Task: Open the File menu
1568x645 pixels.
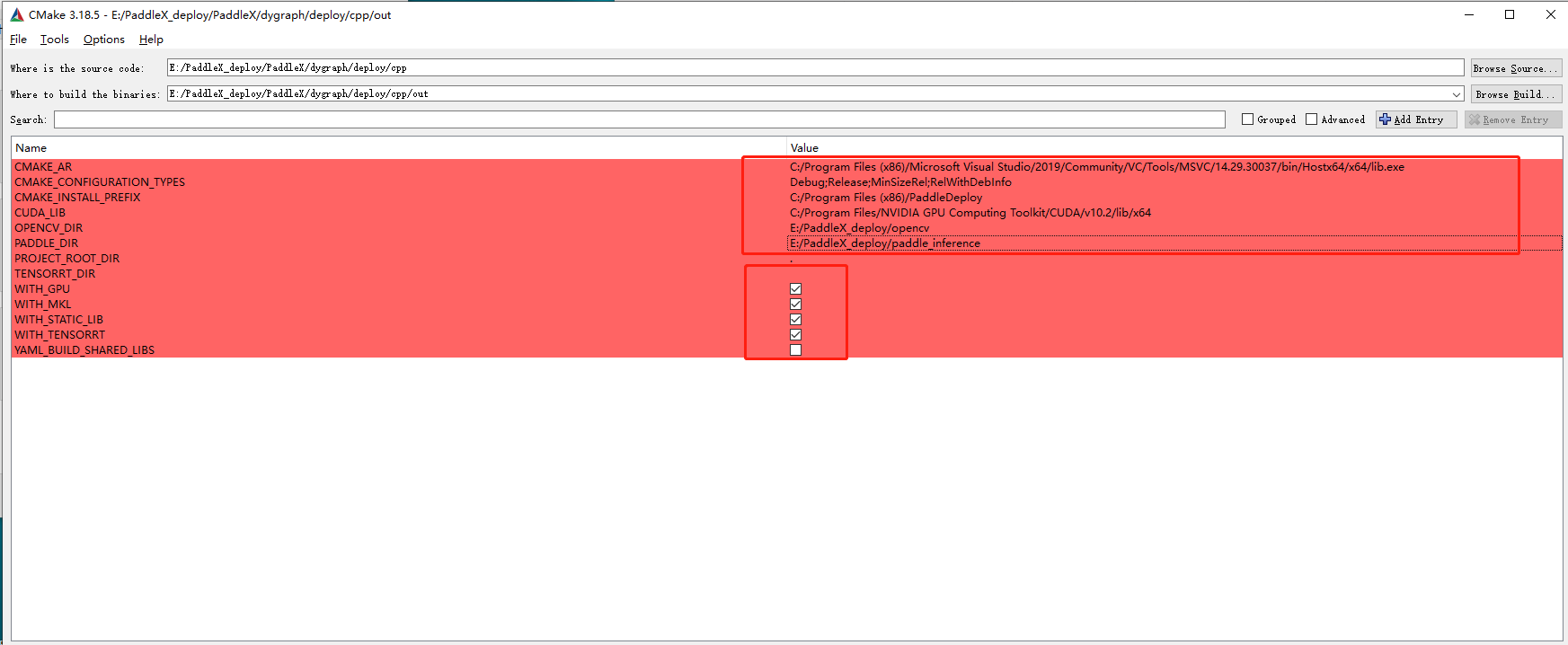Action: coord(18,40)
